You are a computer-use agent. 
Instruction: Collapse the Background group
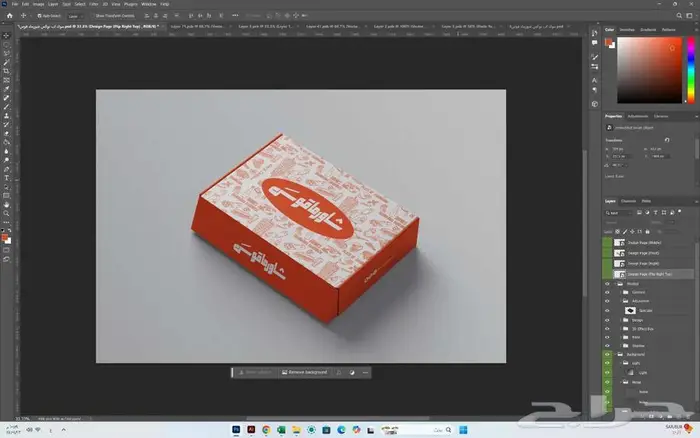(x=616, y=355)
